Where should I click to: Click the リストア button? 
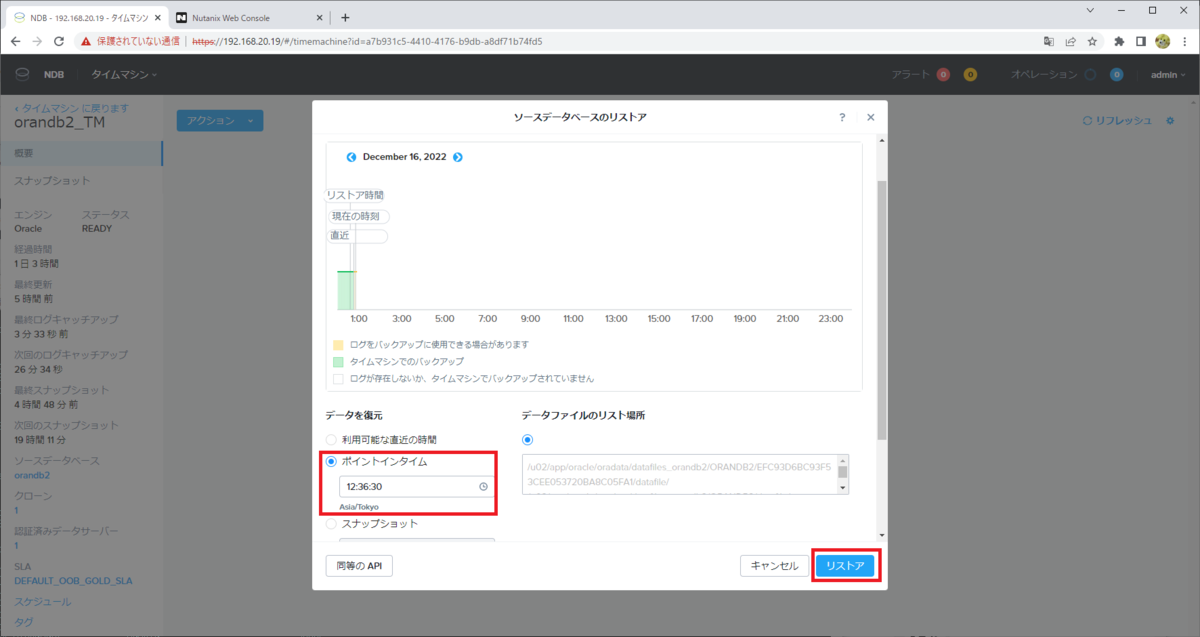845,565
